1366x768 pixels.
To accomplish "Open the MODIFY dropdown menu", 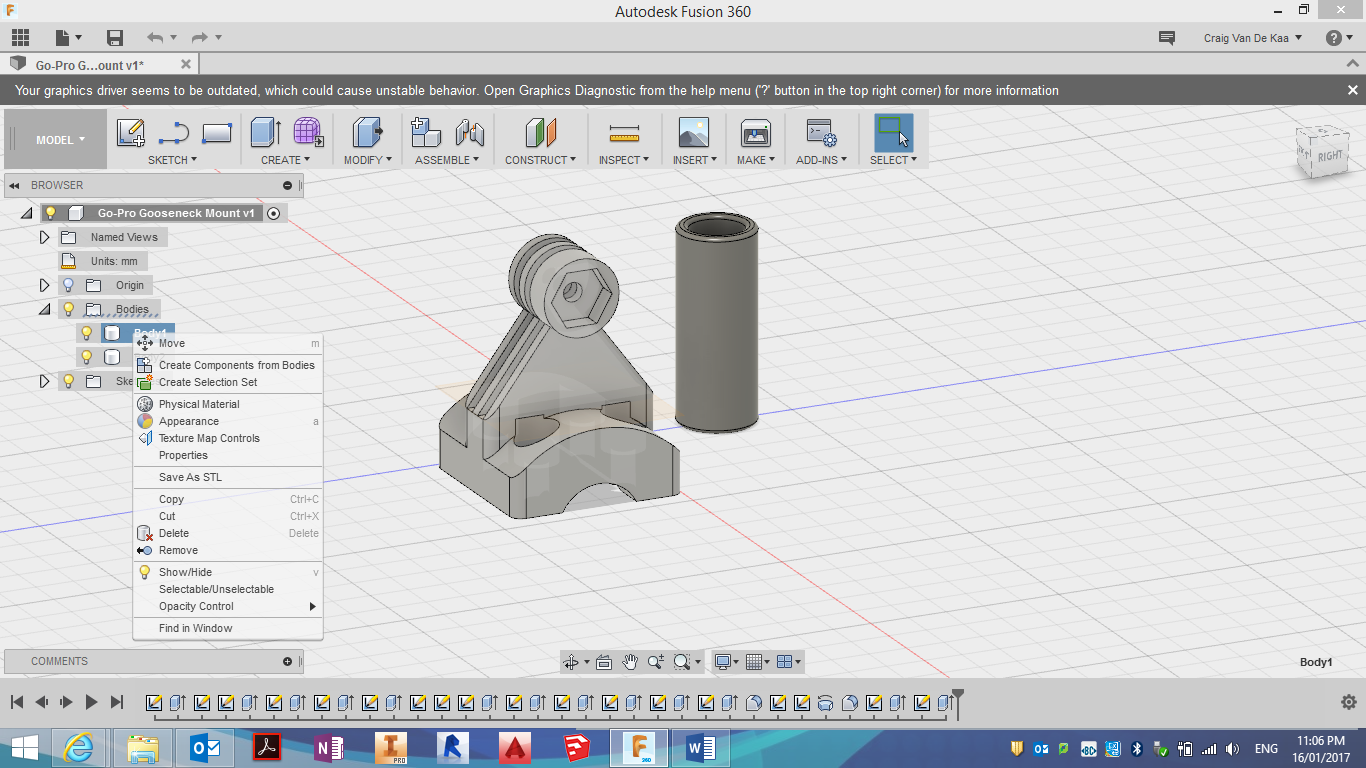I will pos(369,160).
